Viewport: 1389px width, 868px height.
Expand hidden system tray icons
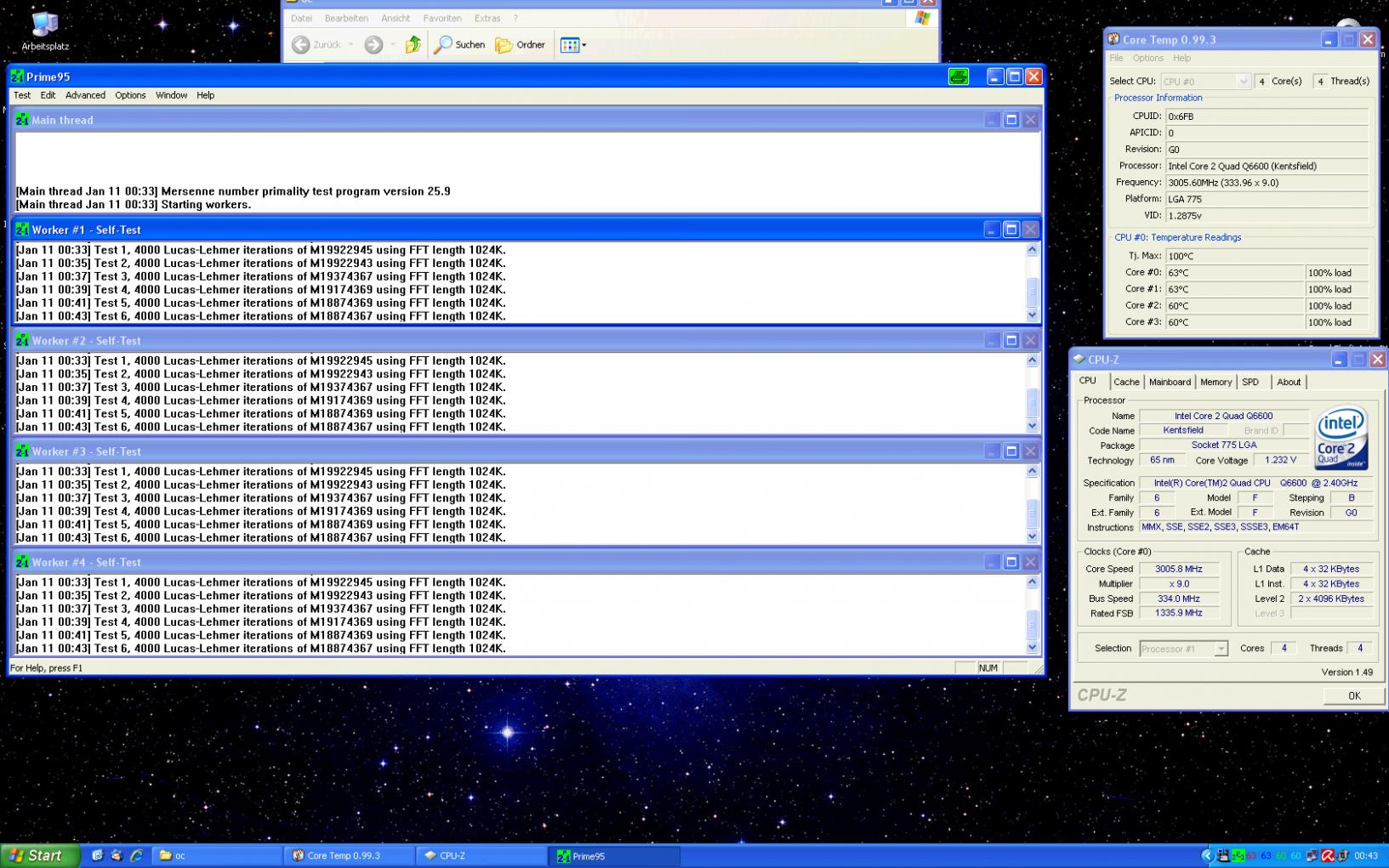[1207, 856]
